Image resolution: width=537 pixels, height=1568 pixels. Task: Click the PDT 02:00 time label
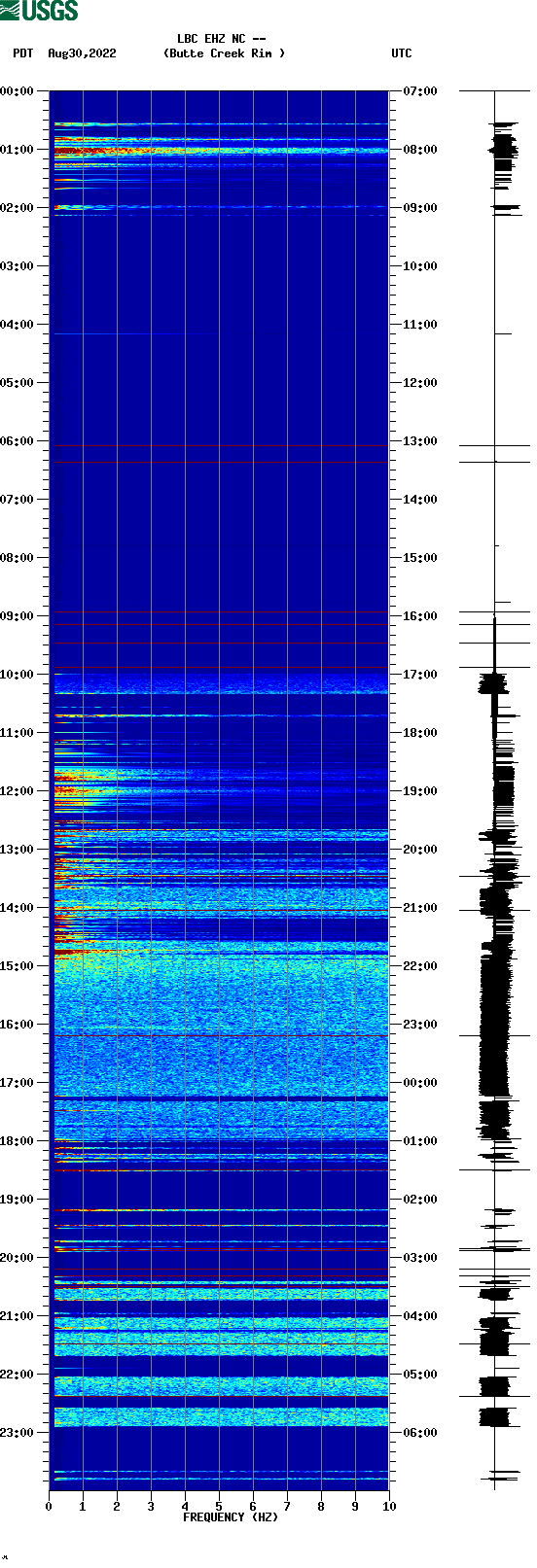pos(18,208)
